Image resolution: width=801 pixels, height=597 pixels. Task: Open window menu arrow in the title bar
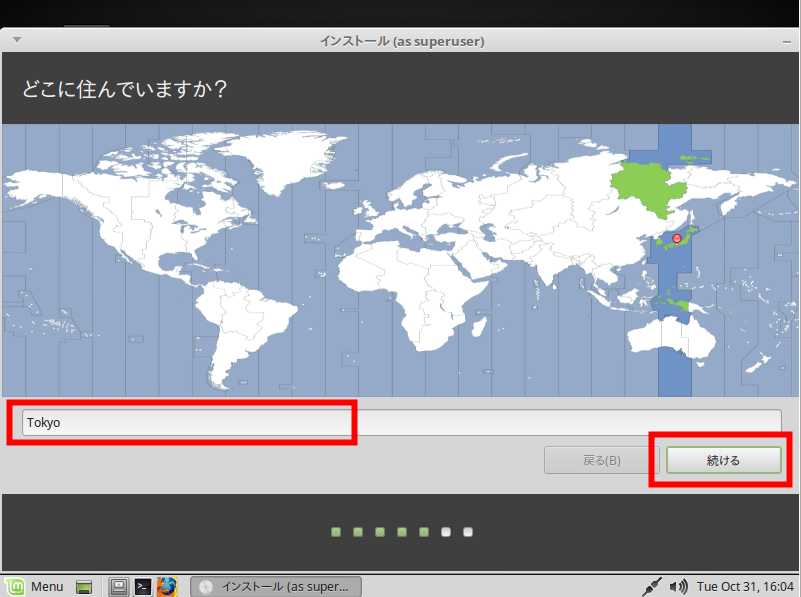pos(17,40)
